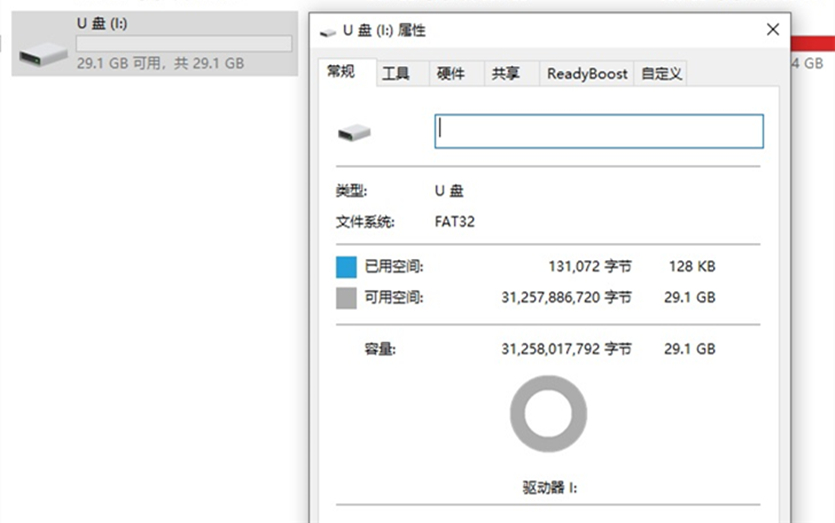Open the 共享 tab

[x=505, y=74]
